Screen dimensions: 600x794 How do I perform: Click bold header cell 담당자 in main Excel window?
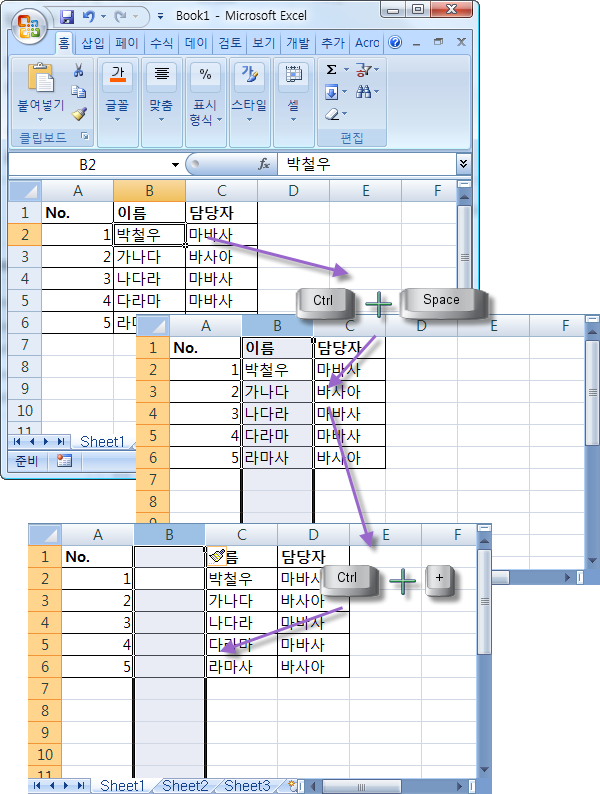[x=221, y=213]
